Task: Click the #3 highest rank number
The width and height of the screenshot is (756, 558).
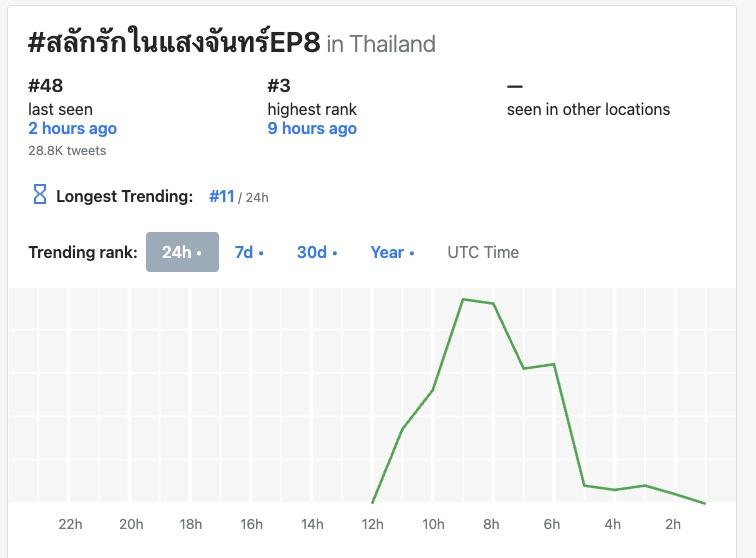Action: 279,86
